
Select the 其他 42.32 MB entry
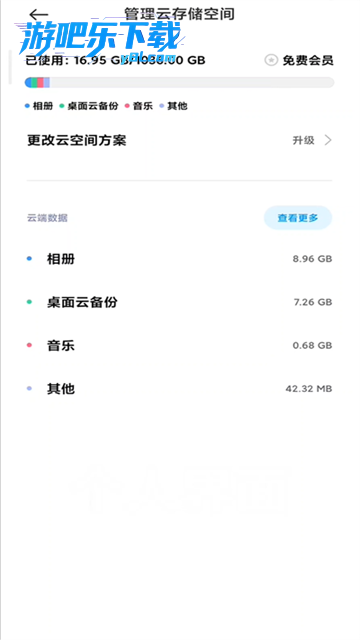click(180, 389)
